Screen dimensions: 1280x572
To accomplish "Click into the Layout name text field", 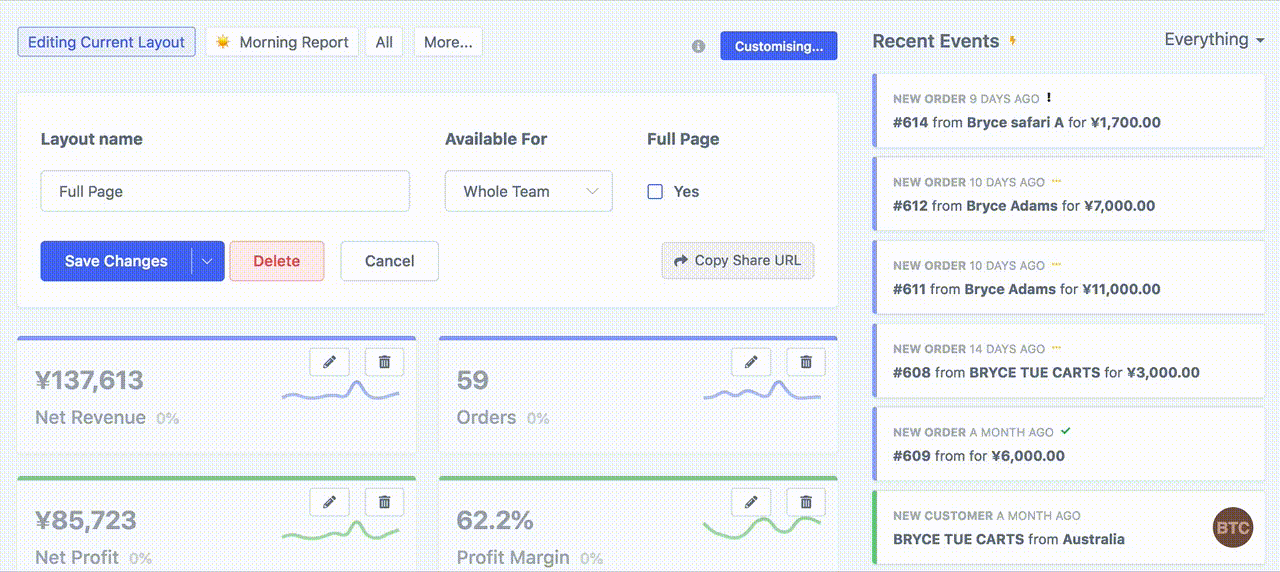I will pos(225,191).
